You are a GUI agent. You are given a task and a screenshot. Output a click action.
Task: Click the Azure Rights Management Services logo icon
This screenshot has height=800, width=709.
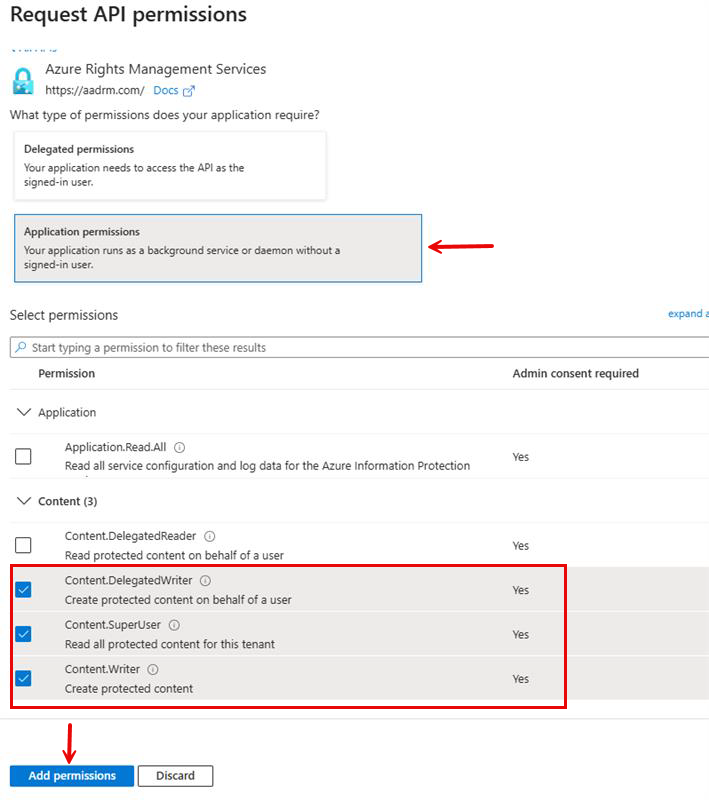(22, 79)
